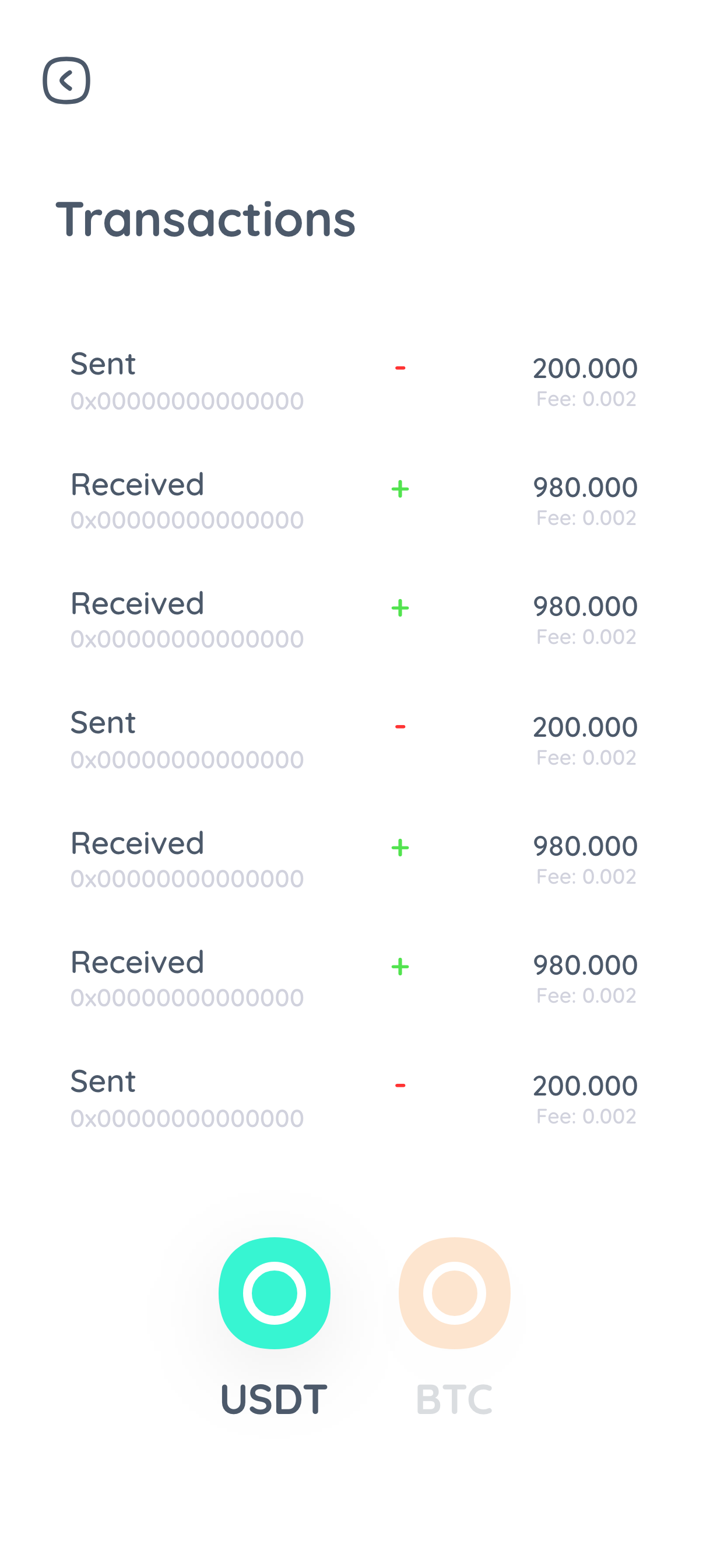This screenshot has height=1568, width=724.
Task: Open the third Received transaction label
Action: [137, 843]
